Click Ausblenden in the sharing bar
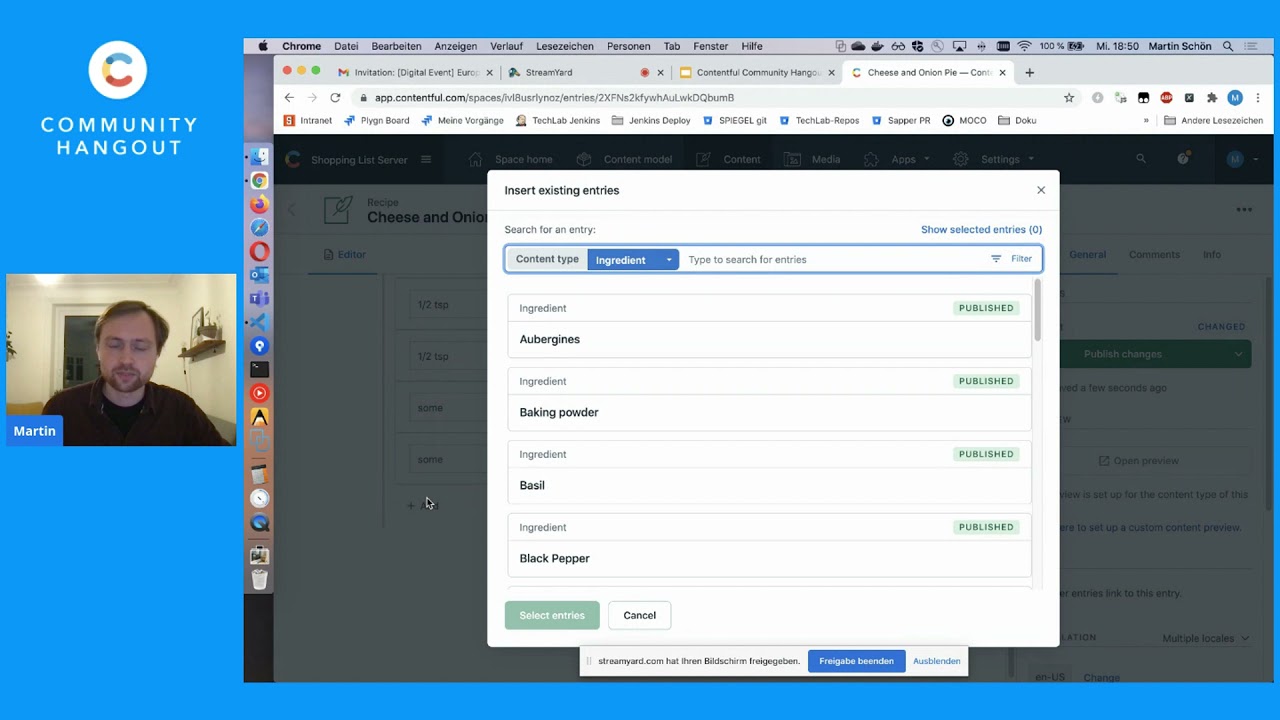This screenshot has height=720, width=1280. tap(936, 661)
